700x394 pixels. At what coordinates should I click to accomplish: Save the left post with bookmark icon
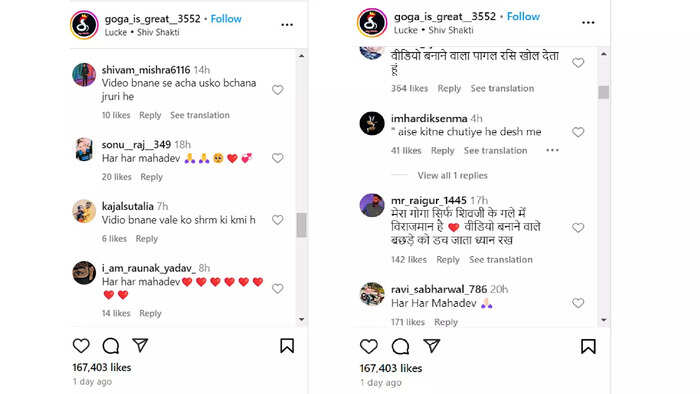click(x=287, y=345)
